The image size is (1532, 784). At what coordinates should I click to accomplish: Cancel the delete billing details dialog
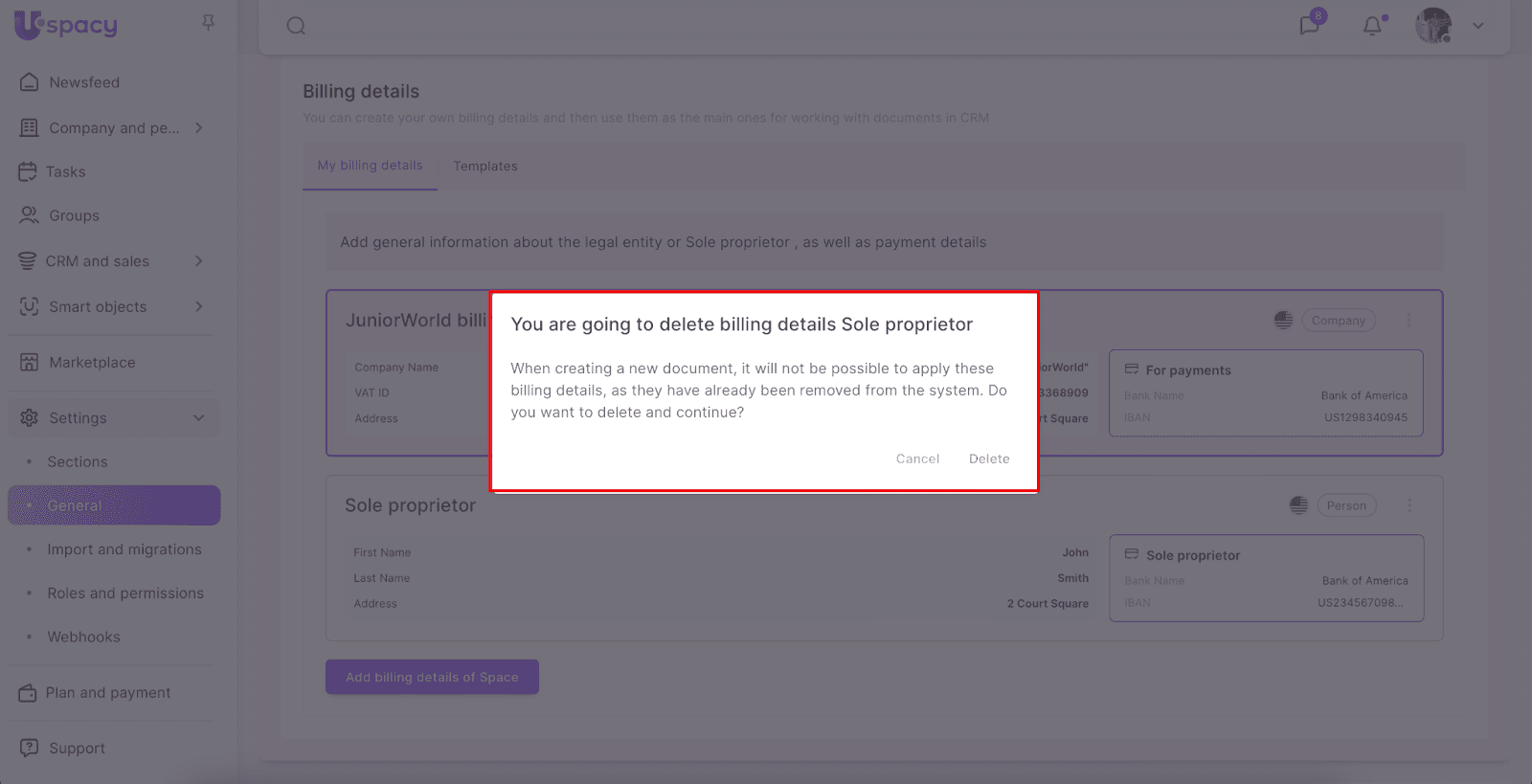coord(917,459)
